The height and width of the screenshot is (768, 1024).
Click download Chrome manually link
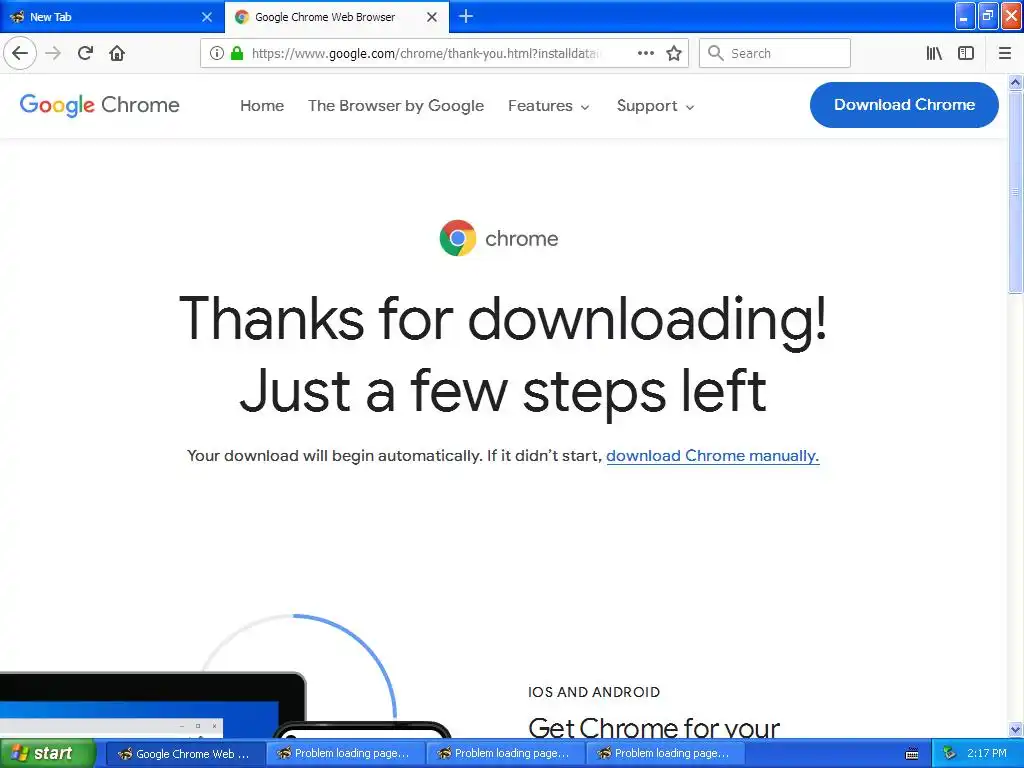(x=712, y=456)
